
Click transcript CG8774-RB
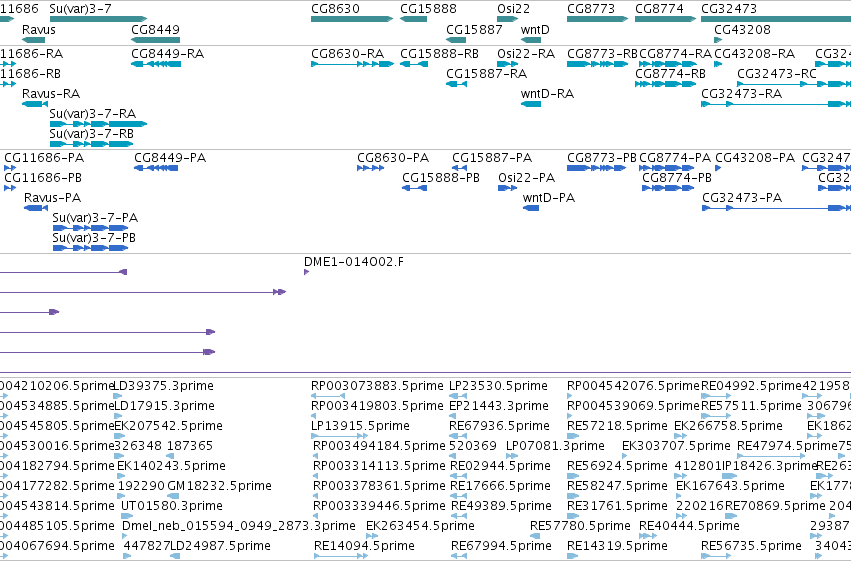tap(670, 74)
